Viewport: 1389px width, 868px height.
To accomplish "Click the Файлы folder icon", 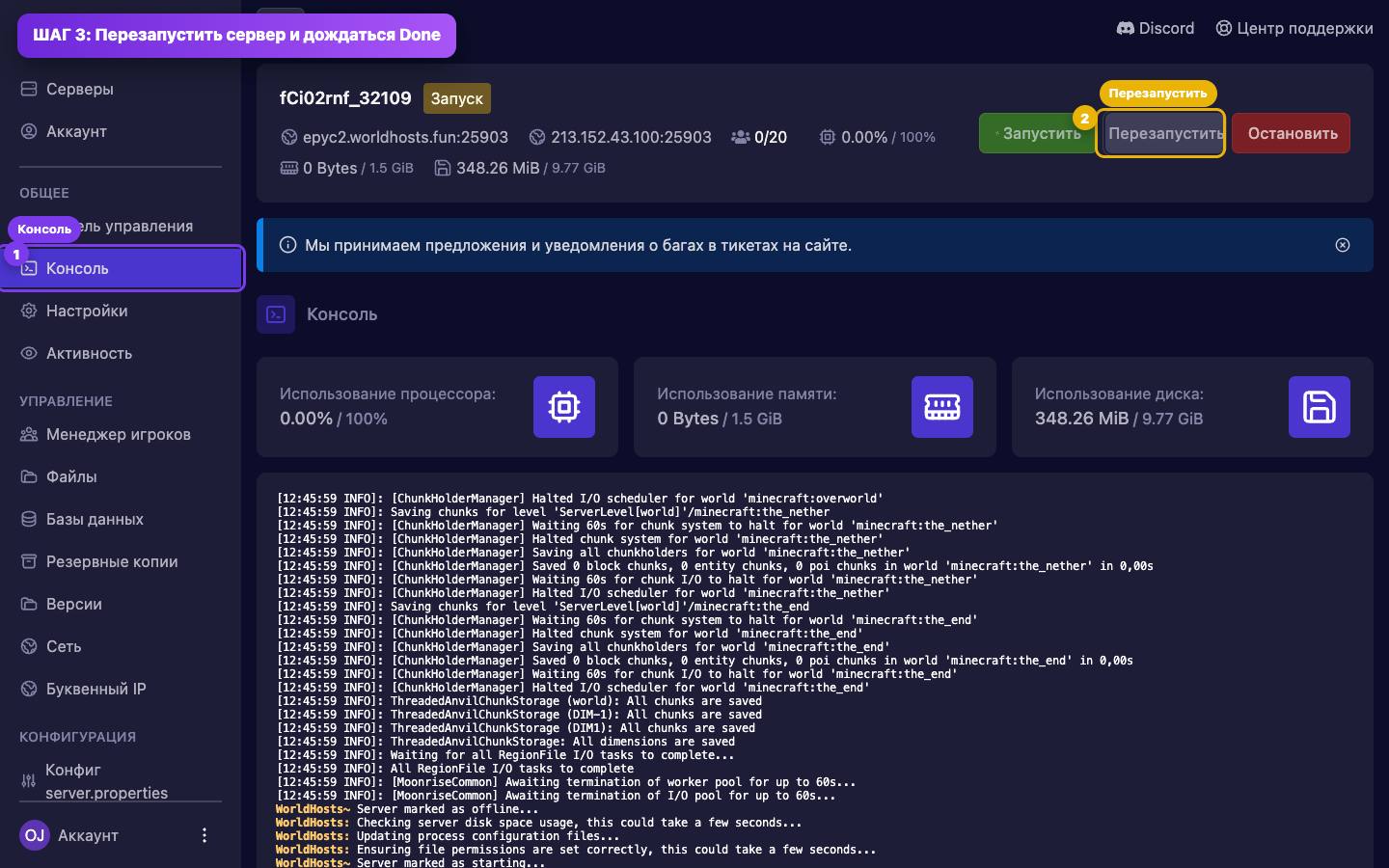I will [29, 476].
